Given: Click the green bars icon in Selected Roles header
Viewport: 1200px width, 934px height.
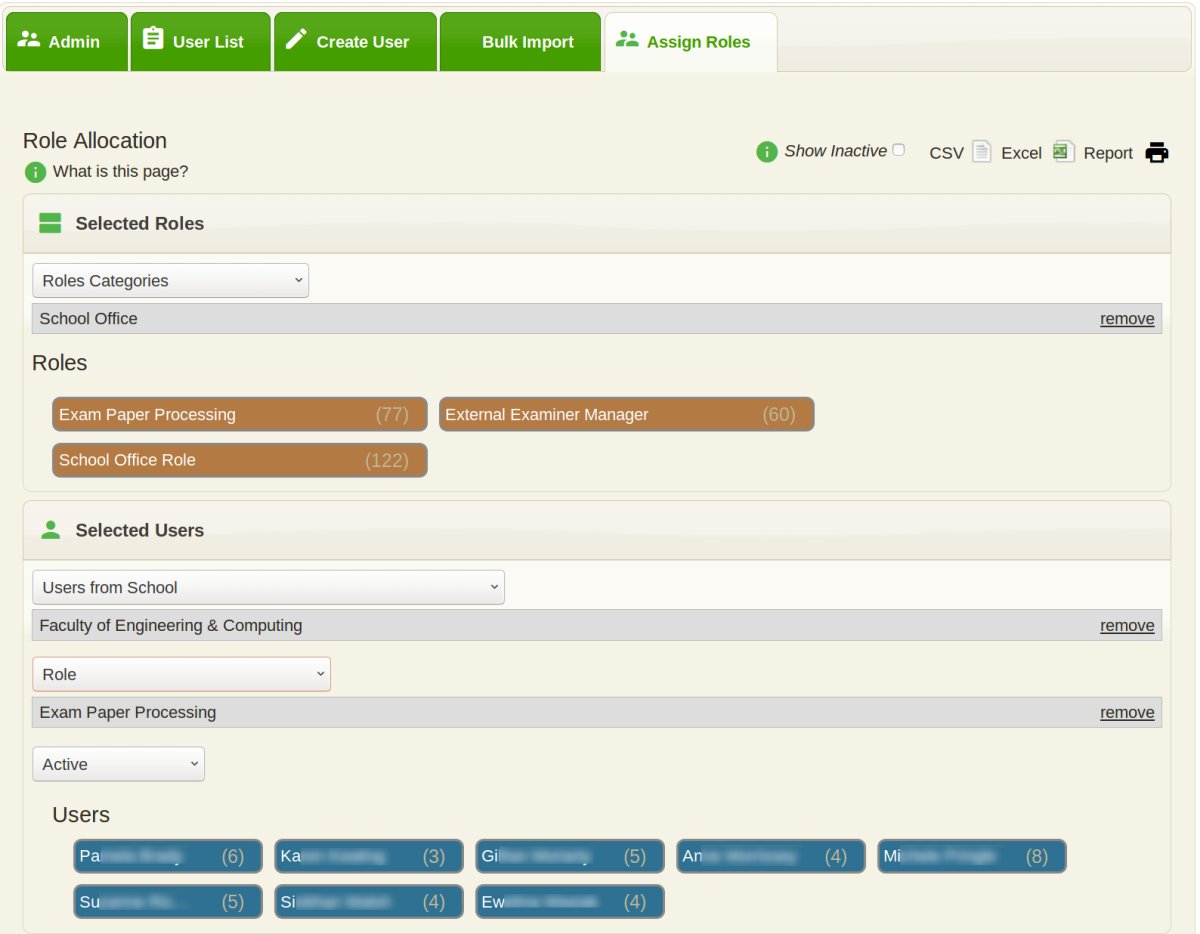Looking at the screenshot, I should click(x=49, y=223).
